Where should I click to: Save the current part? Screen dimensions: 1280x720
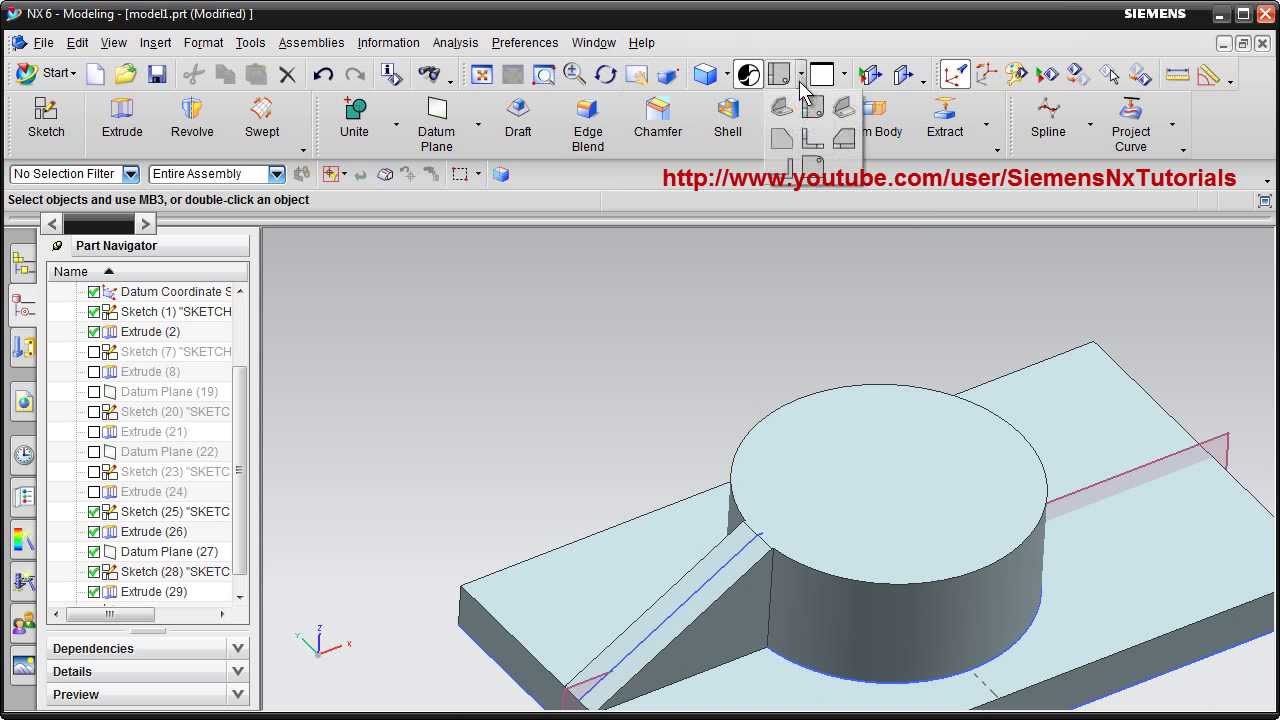click(x=157, y=74)
